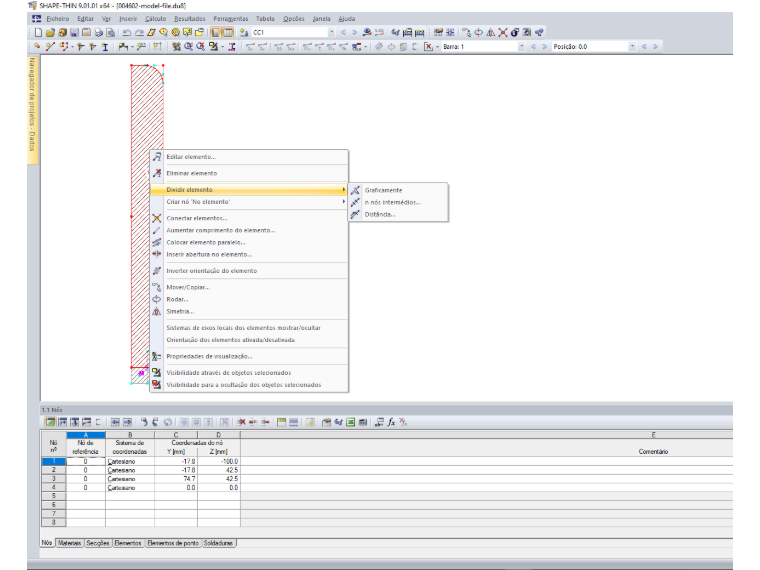760x570 pixels.
Task: Open the Ajuda menu
Action: [347, 19]
